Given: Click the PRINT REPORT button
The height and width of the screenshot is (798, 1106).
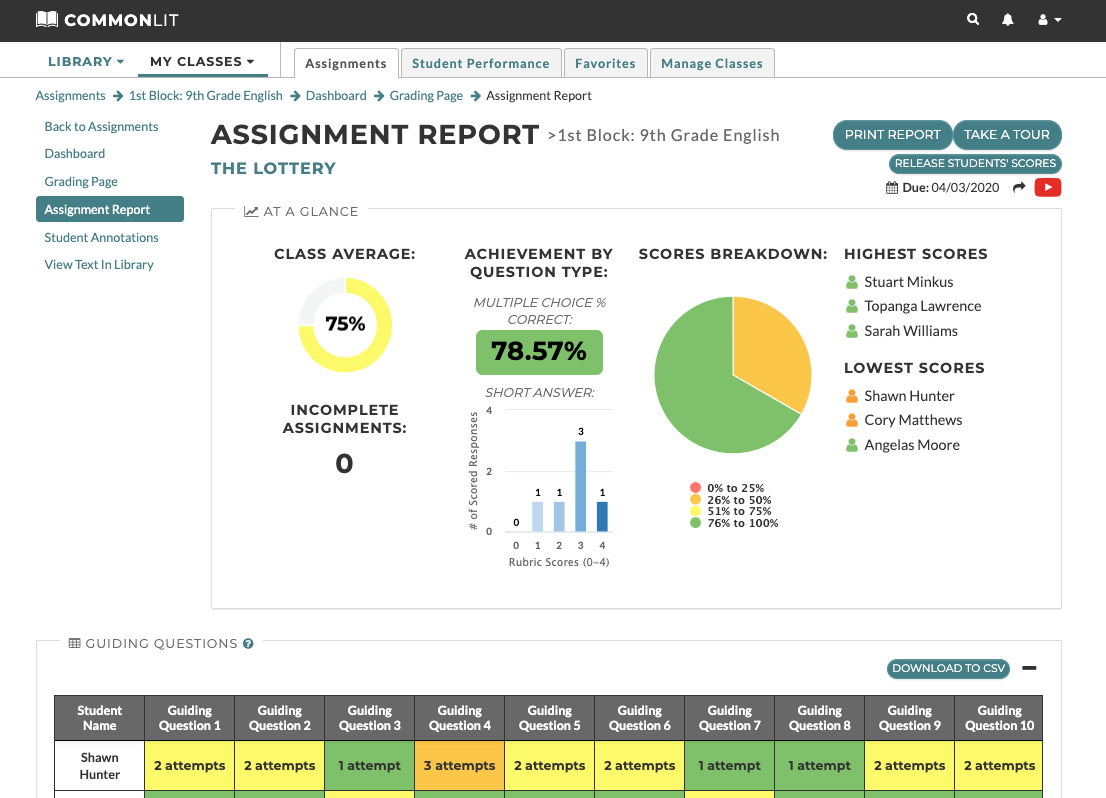Looking at the screenshot, I should (x=892, y=135).
